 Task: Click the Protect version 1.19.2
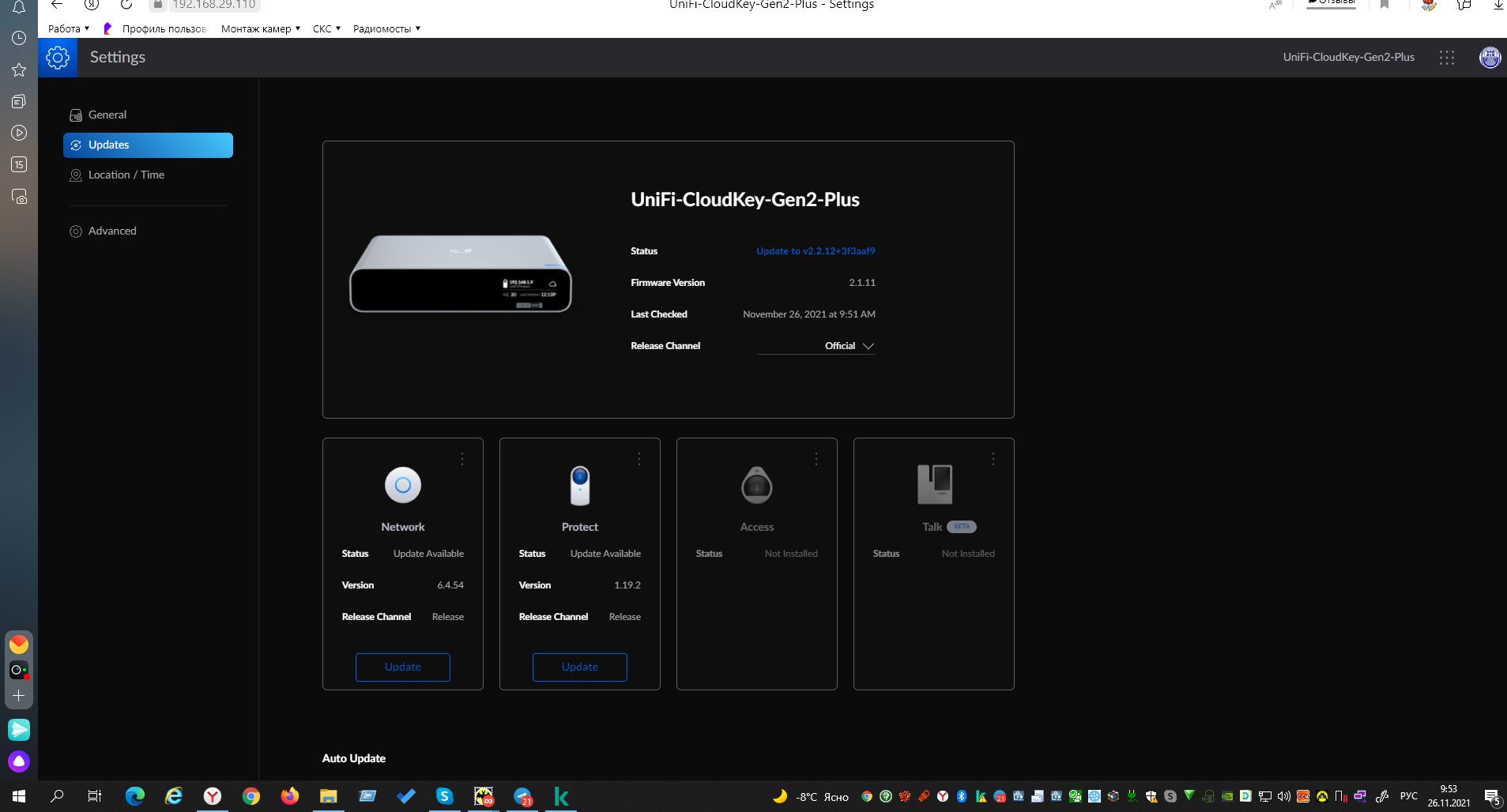pyautogui.click(x=627, y=585)
